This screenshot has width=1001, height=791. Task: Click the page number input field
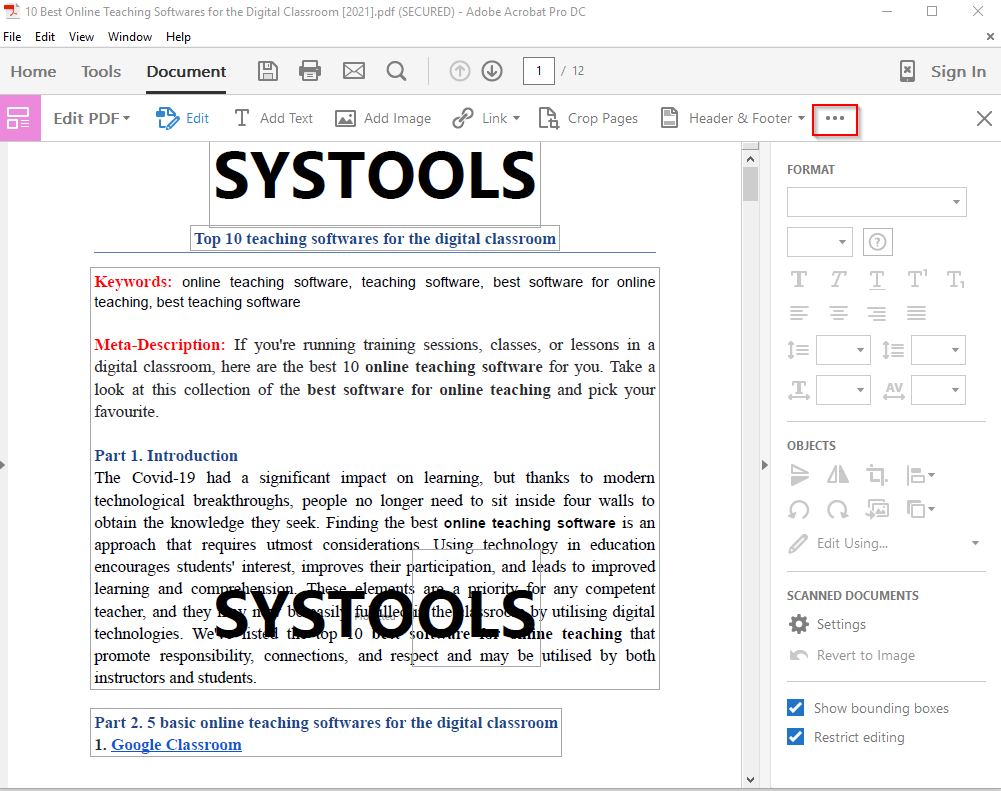(538, 71)
